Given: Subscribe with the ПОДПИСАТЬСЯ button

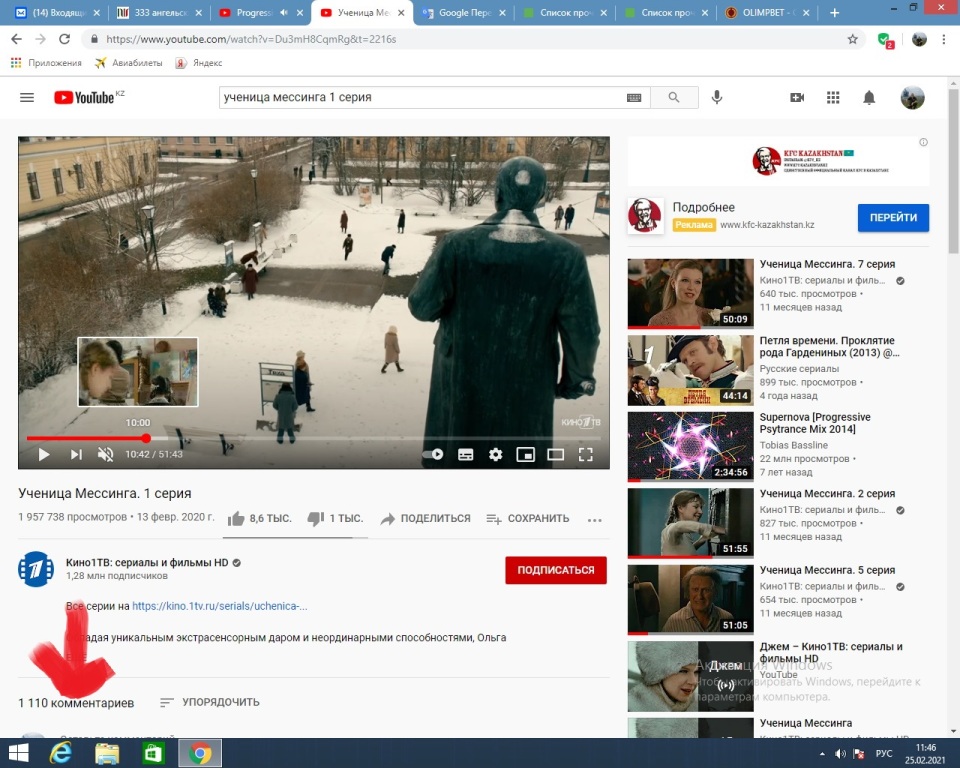Looking at the screenshot, I should [556, 570].
